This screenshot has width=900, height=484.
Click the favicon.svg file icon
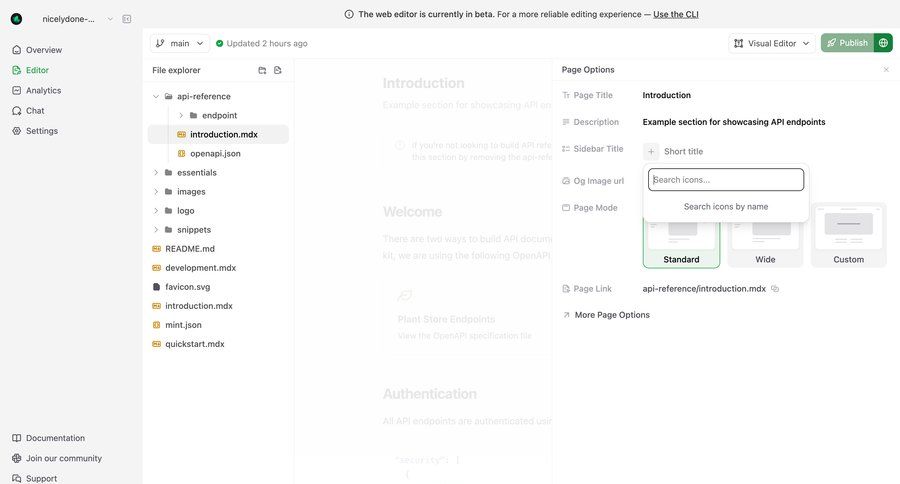pos(156,286)
